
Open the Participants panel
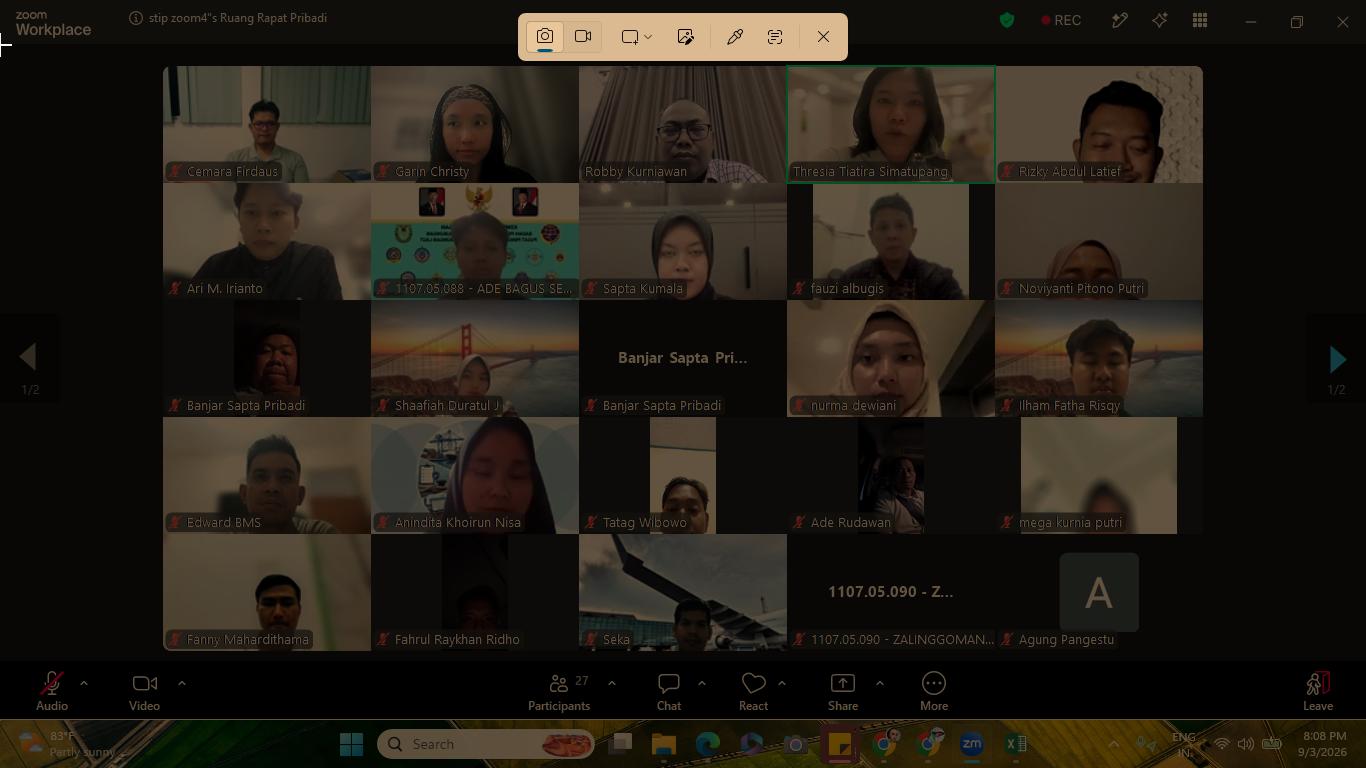coord(559,691)
